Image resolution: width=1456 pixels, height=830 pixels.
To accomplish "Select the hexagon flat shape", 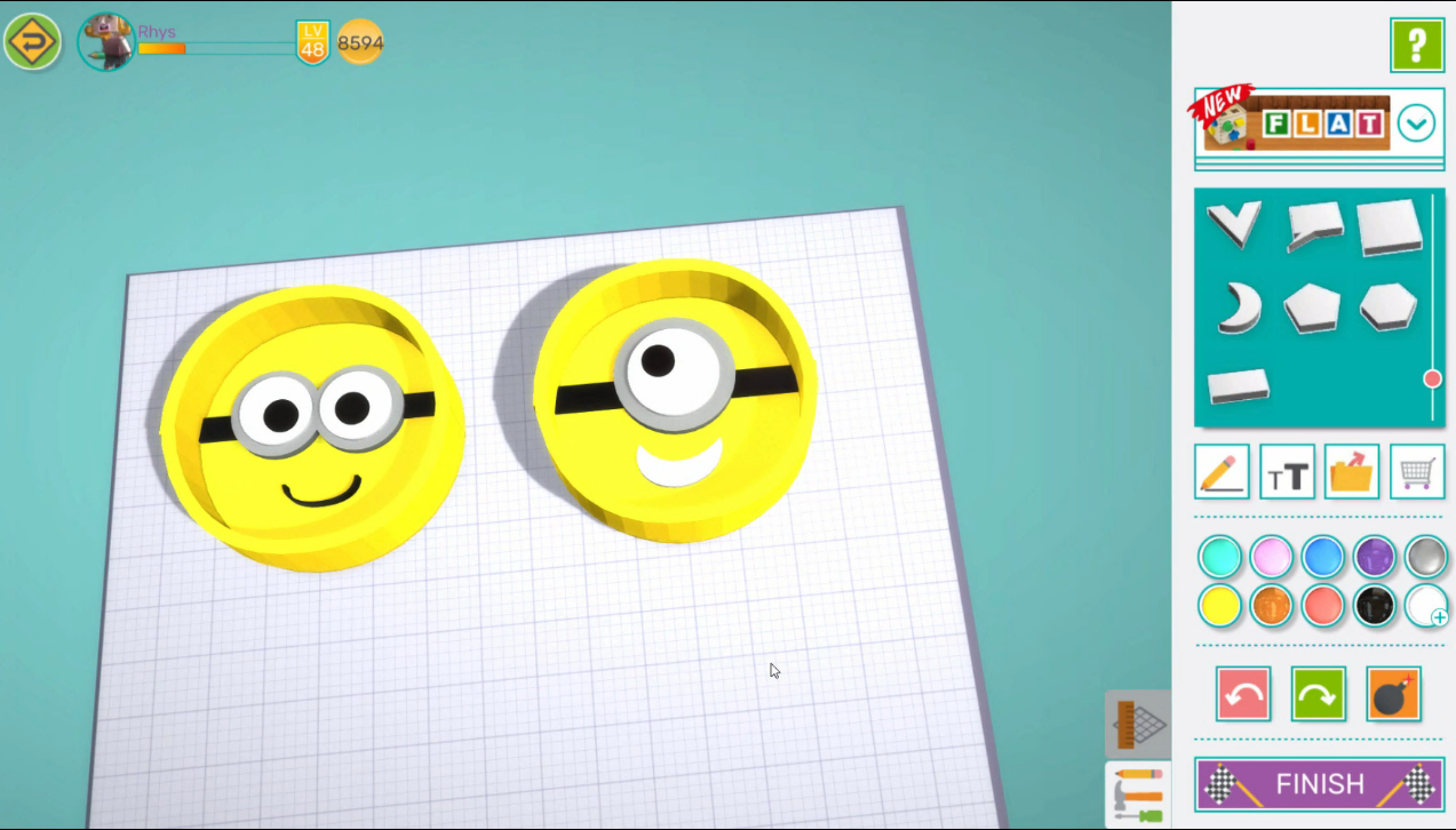I will 1388,306.
